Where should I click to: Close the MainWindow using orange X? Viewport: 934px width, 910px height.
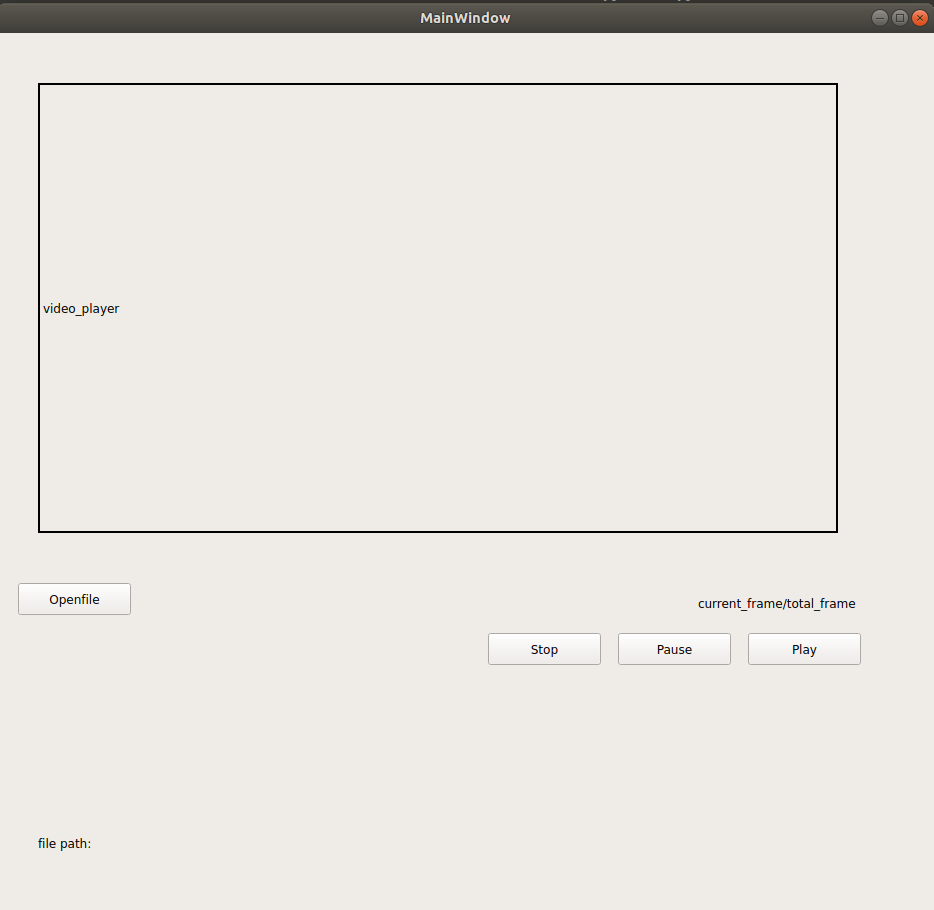(919, 18)
